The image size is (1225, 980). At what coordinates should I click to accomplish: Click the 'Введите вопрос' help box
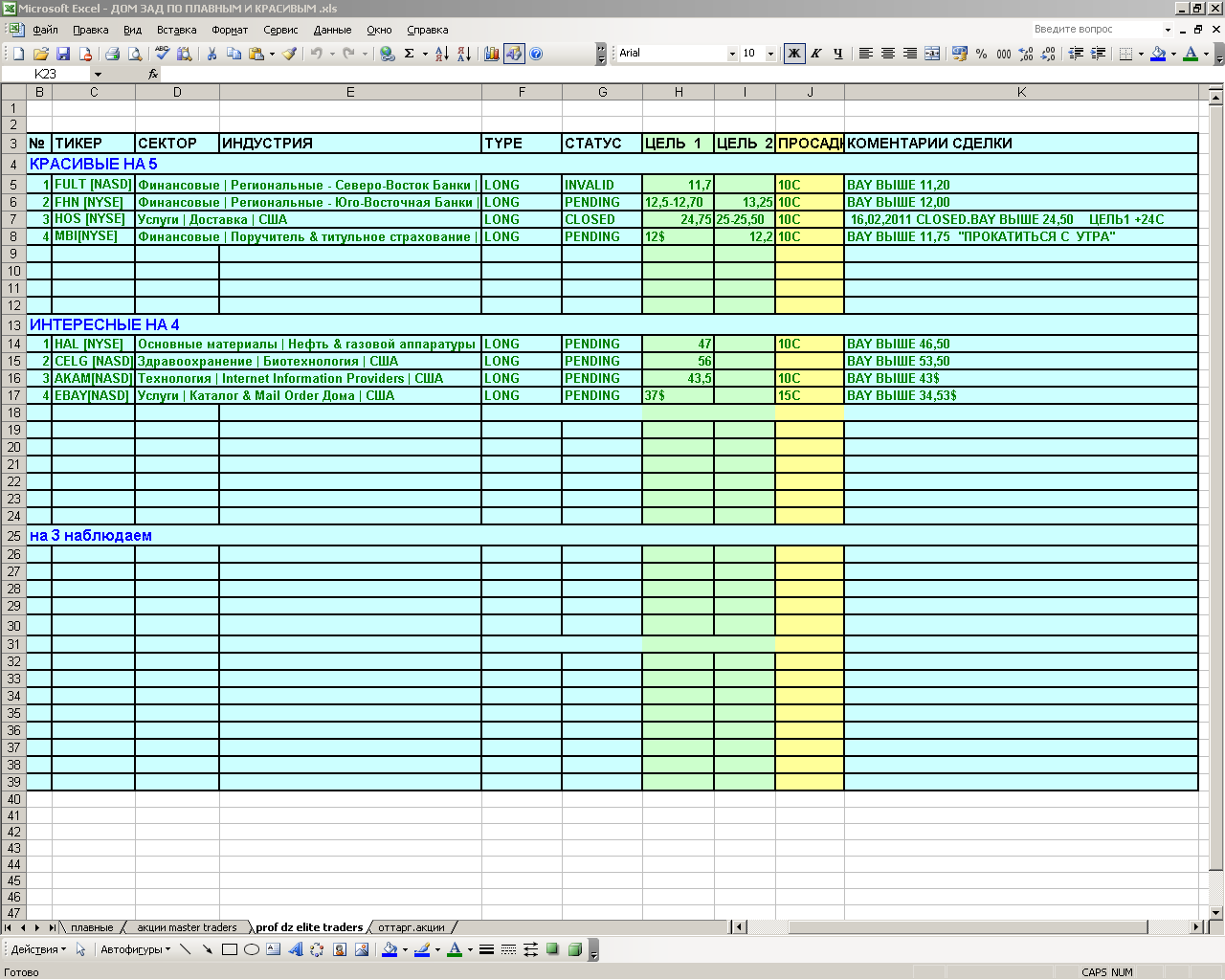pos(1097,30)
